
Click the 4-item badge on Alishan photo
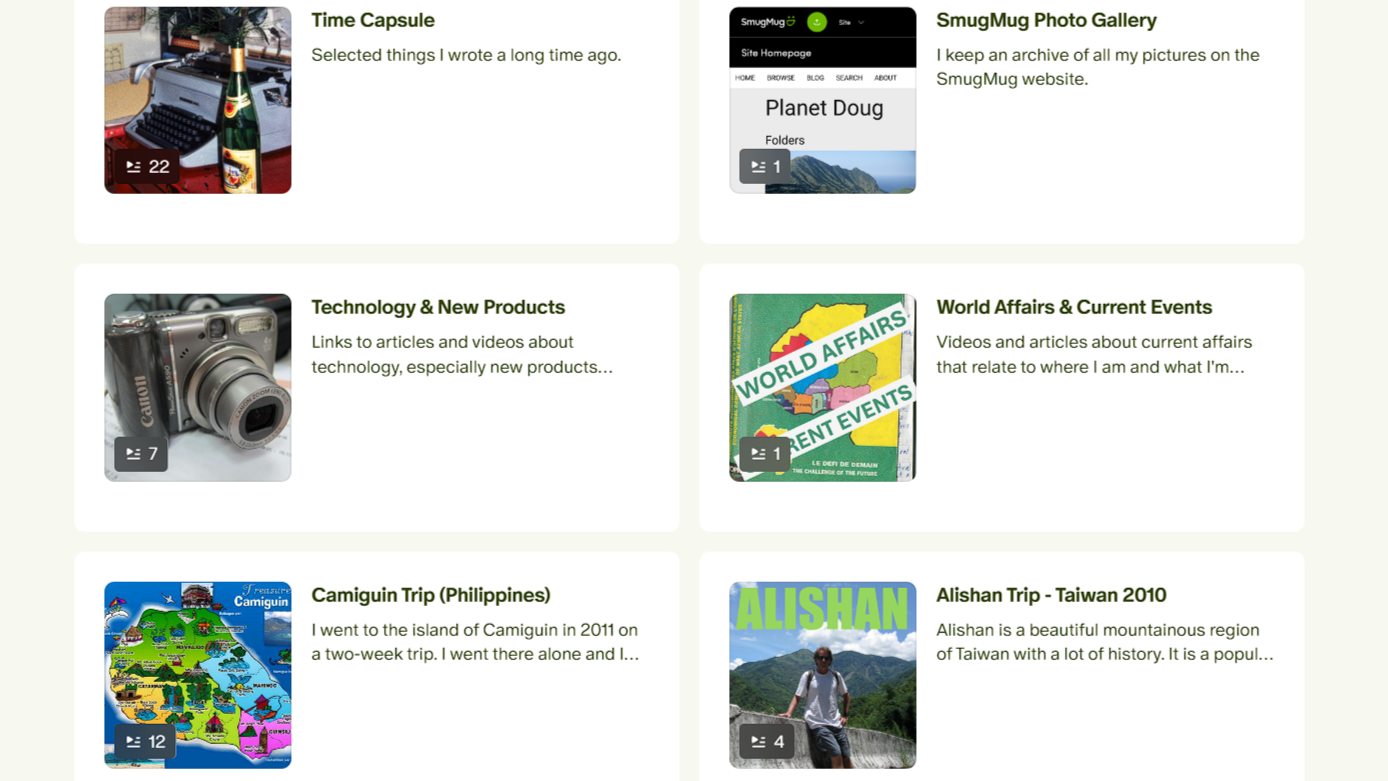(767, 741)
